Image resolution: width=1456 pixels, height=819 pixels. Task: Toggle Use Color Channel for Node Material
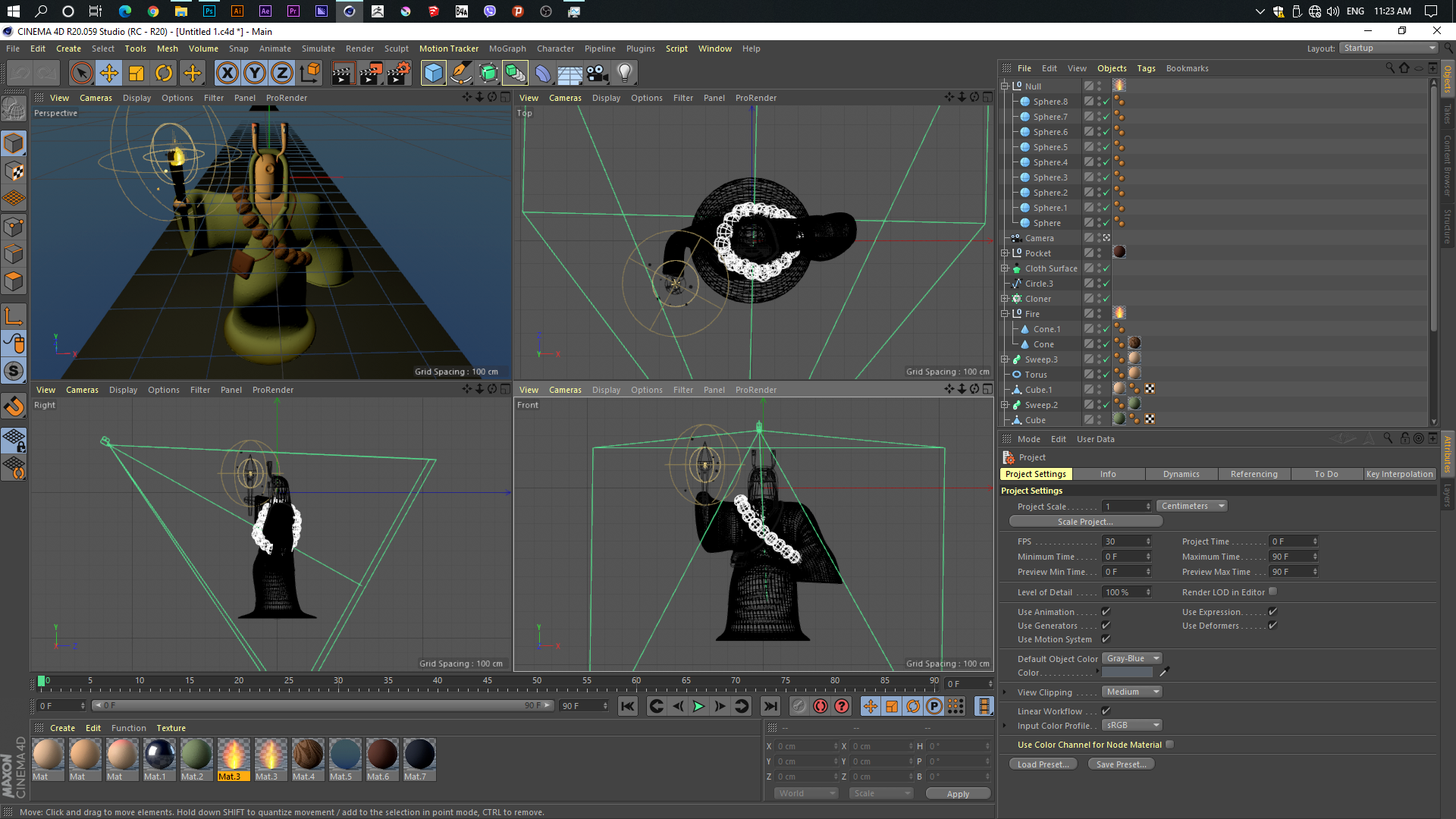[1169, 745]
